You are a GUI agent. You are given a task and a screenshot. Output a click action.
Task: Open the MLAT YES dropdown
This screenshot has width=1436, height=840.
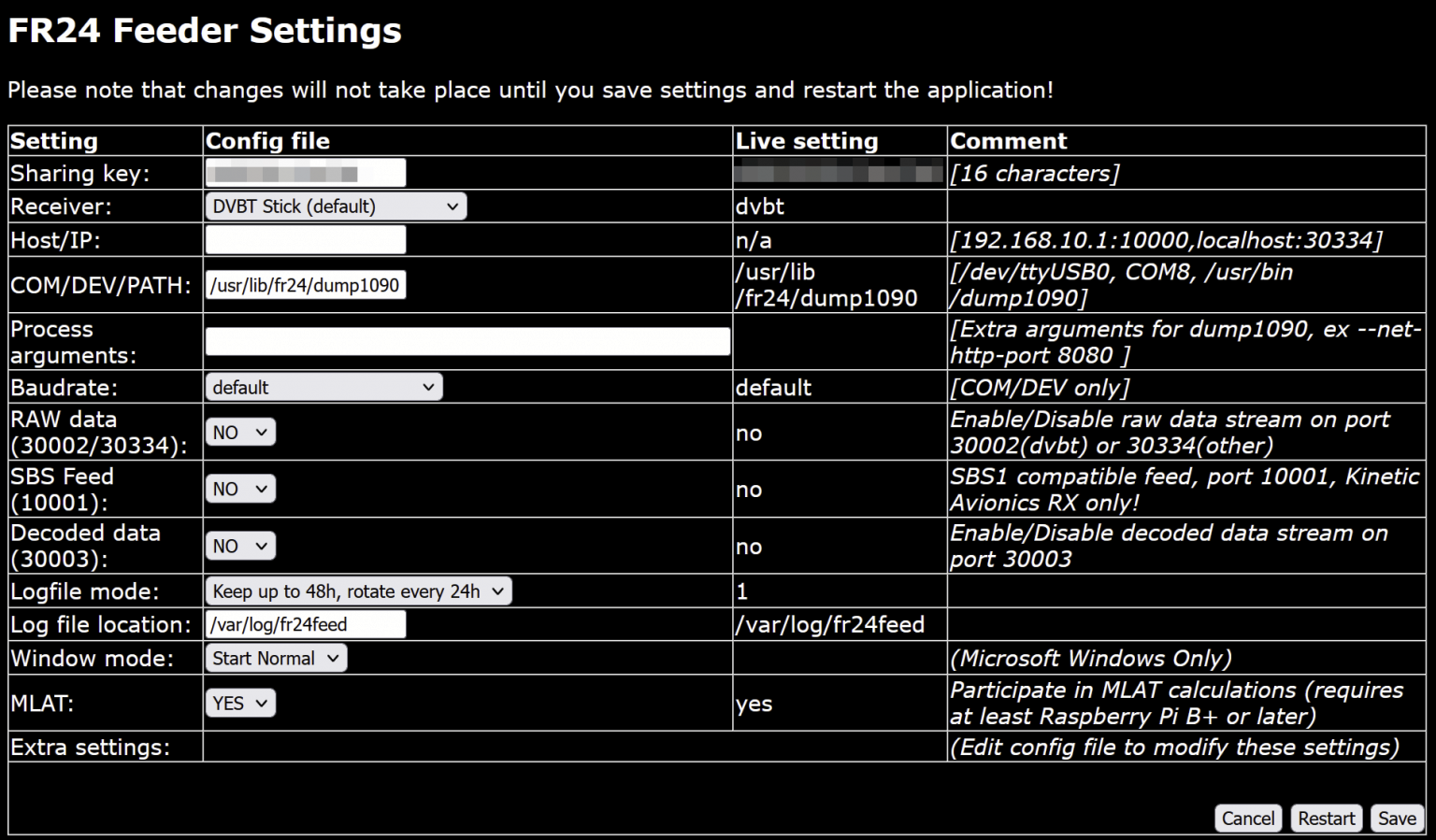[x=240, y=703]
